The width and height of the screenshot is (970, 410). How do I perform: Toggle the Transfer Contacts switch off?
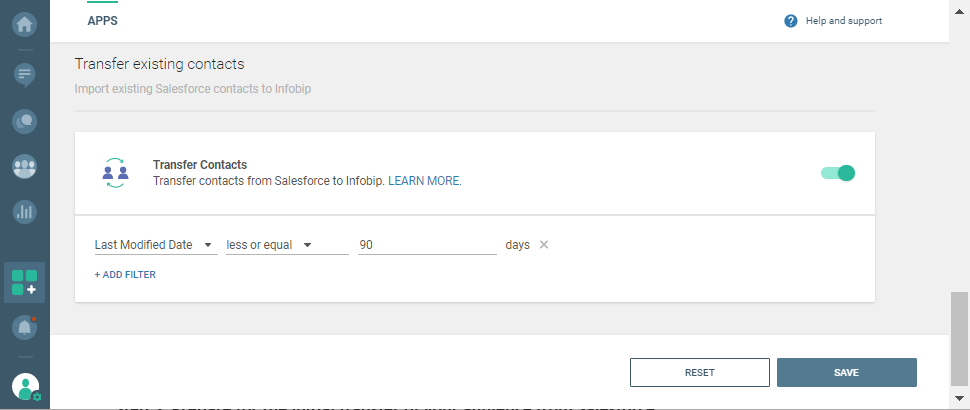point(838,173)
